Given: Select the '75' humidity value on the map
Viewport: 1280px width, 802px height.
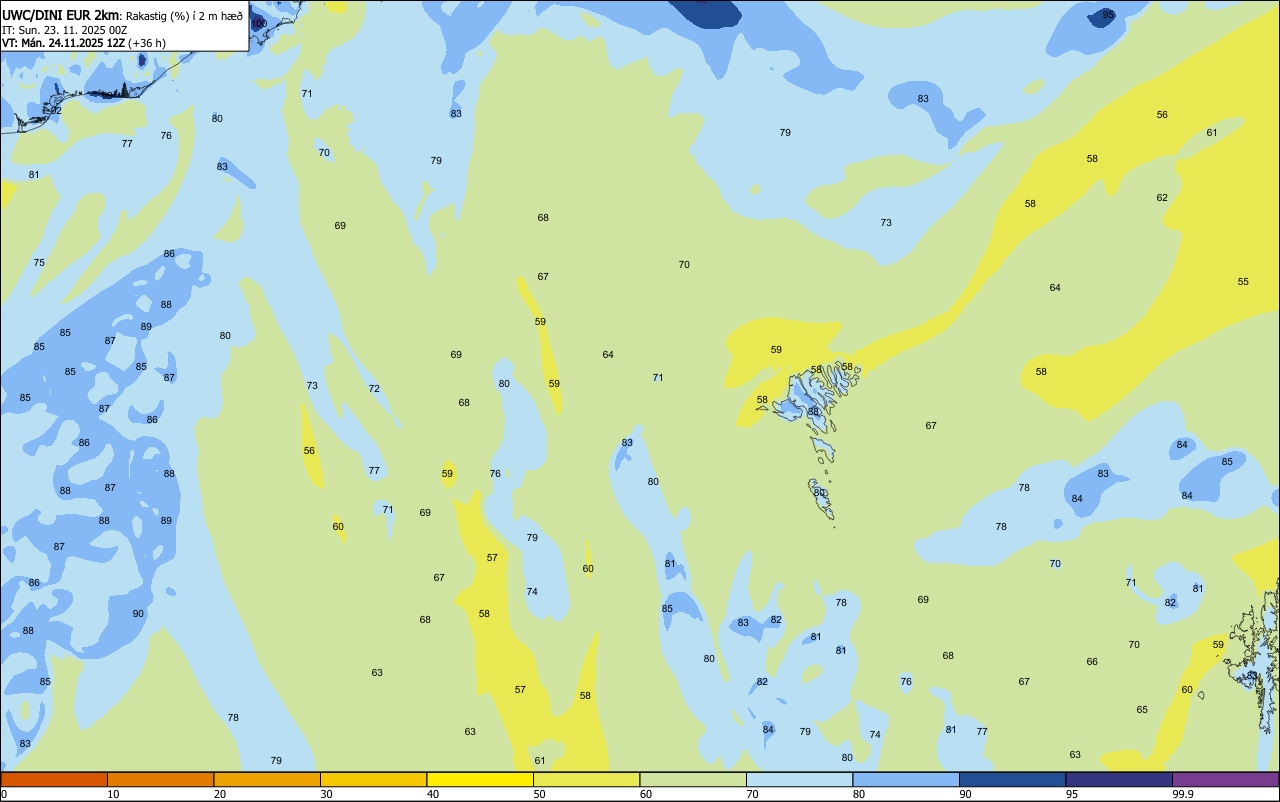Looking at the screenshot, I should tap(39, 263).
